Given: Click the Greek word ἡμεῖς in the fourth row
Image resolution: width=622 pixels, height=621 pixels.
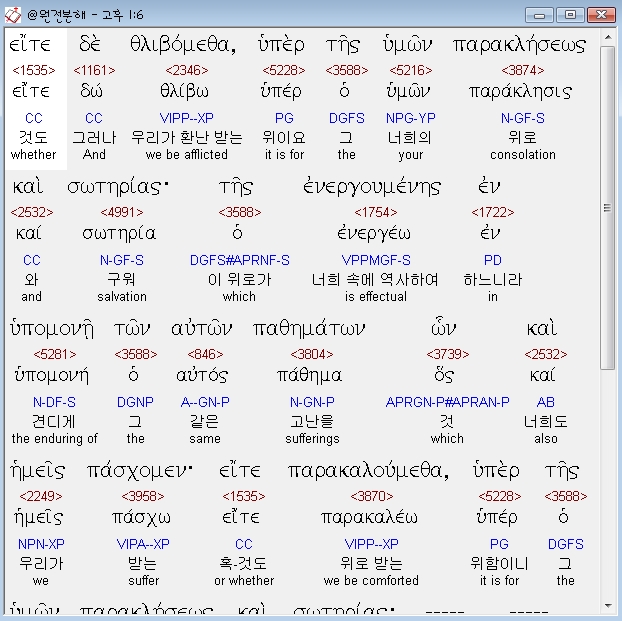Looking at the screenshot, I should click(38, 471).
